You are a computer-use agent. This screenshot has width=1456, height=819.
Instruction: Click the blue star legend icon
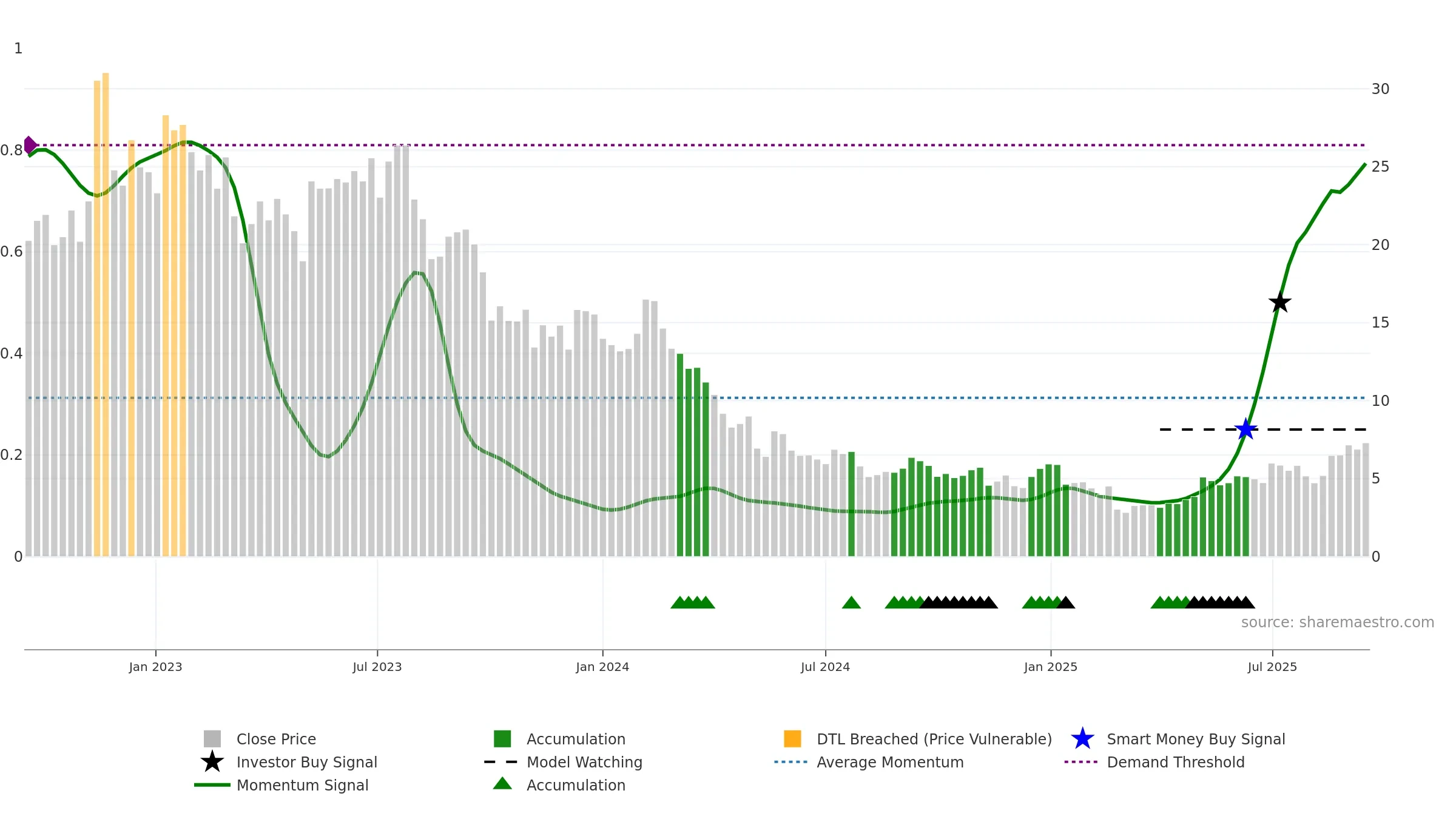click(1082, 738)
